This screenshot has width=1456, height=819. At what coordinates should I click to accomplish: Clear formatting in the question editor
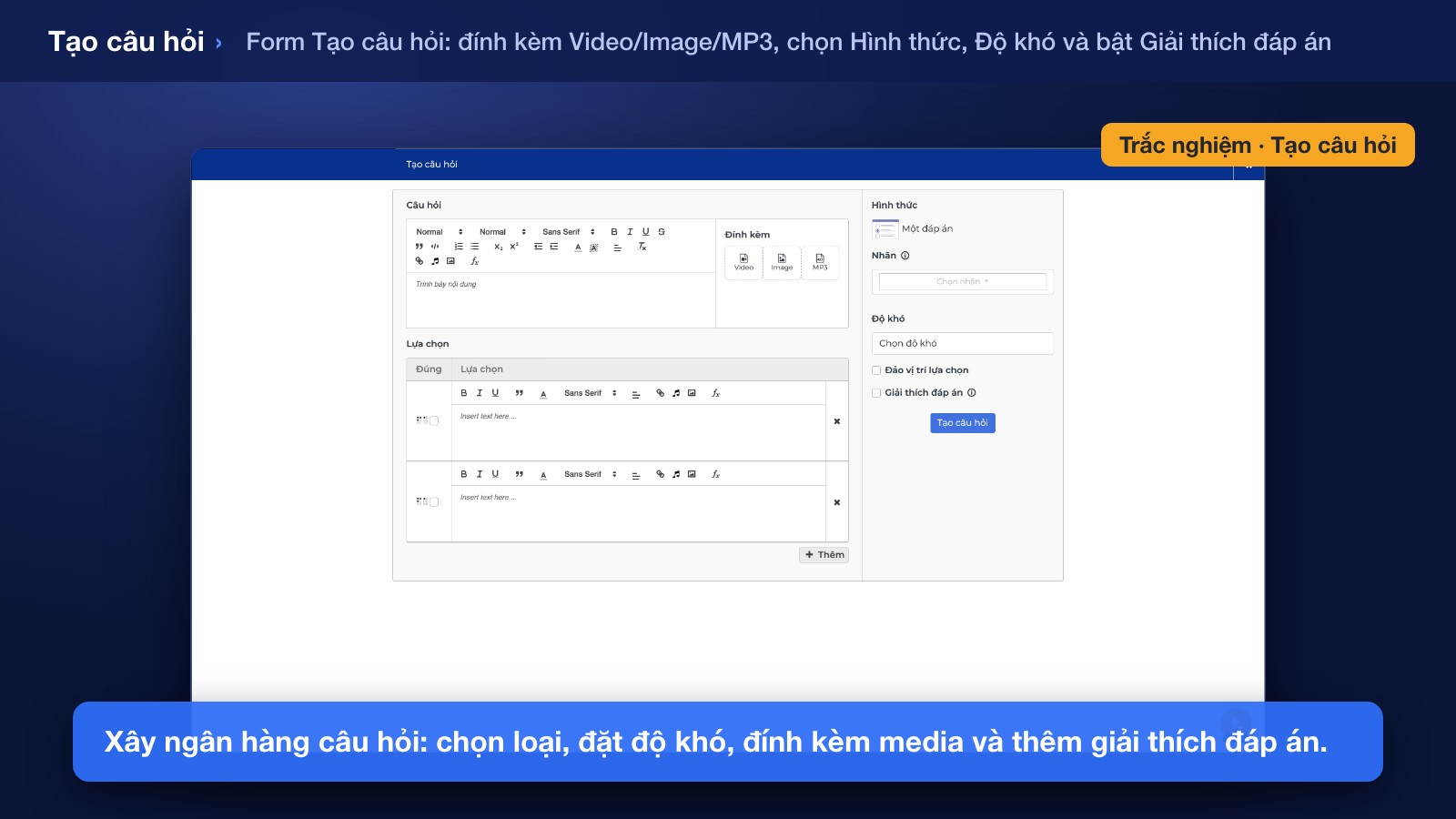tap(642, 247)
